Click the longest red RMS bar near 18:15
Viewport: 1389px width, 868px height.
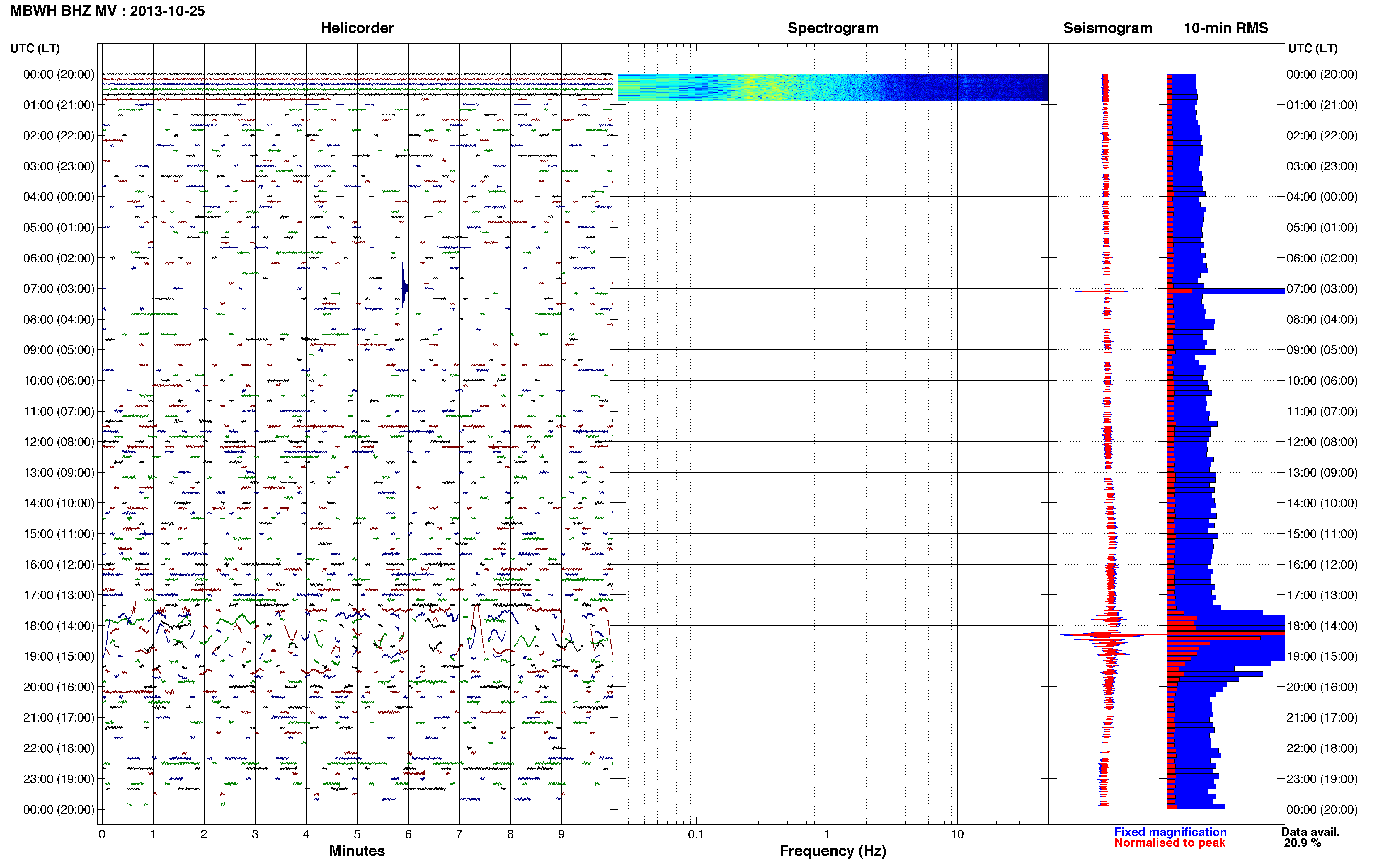tap(1226, 633)
